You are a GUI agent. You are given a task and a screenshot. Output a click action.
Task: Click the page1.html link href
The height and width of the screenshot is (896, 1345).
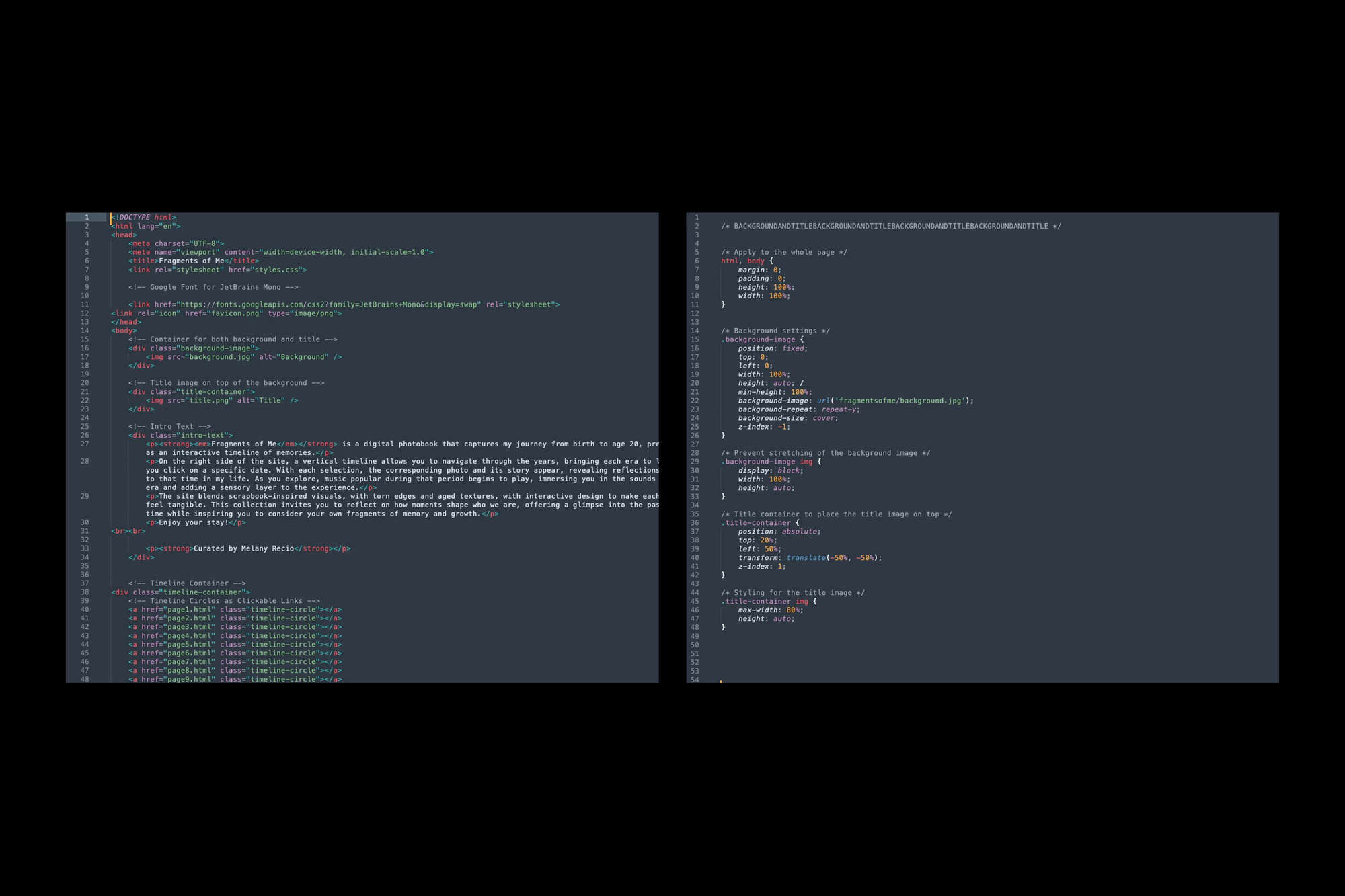[190, 610]
